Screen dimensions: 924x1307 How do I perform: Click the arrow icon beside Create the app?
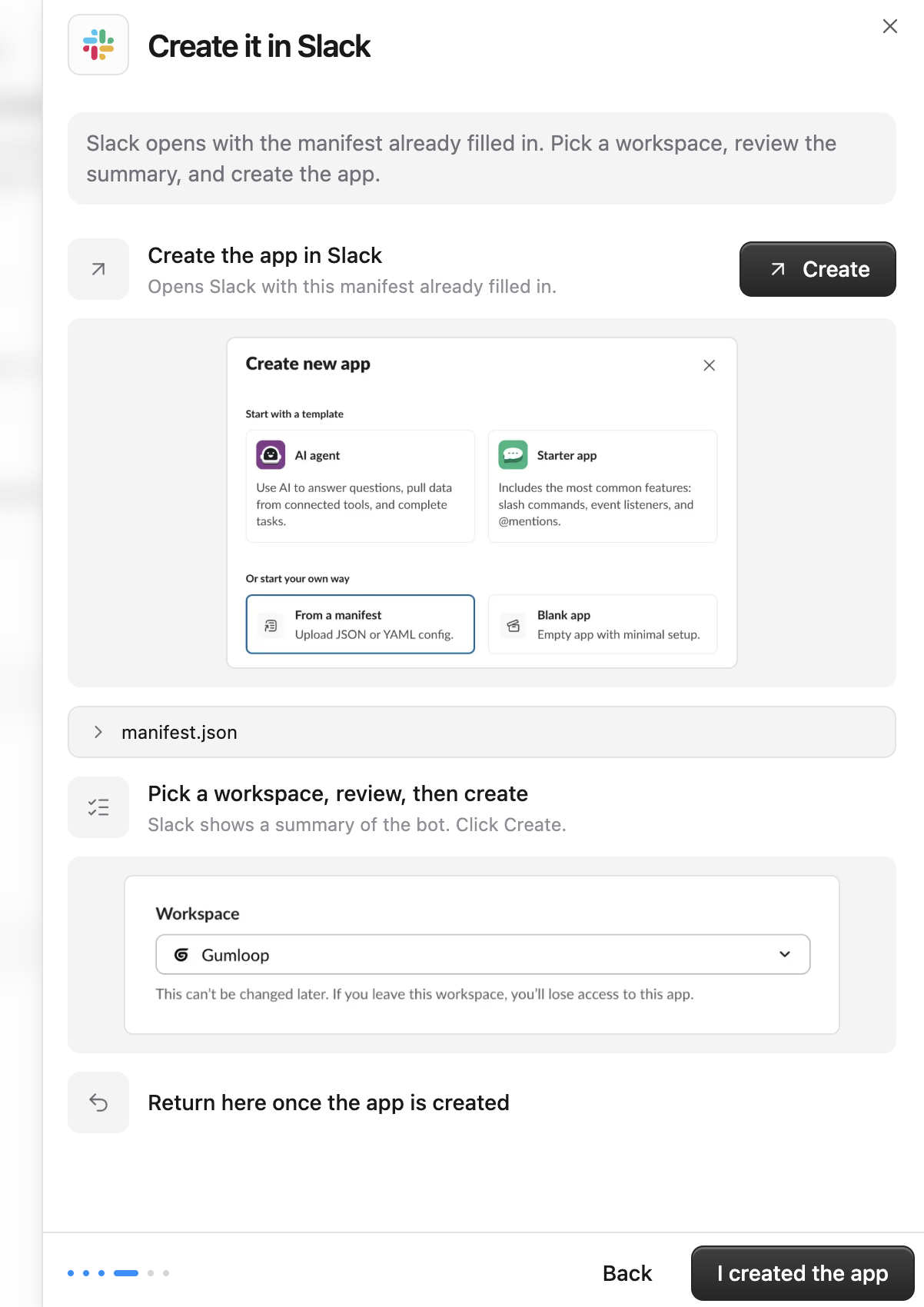98,269
